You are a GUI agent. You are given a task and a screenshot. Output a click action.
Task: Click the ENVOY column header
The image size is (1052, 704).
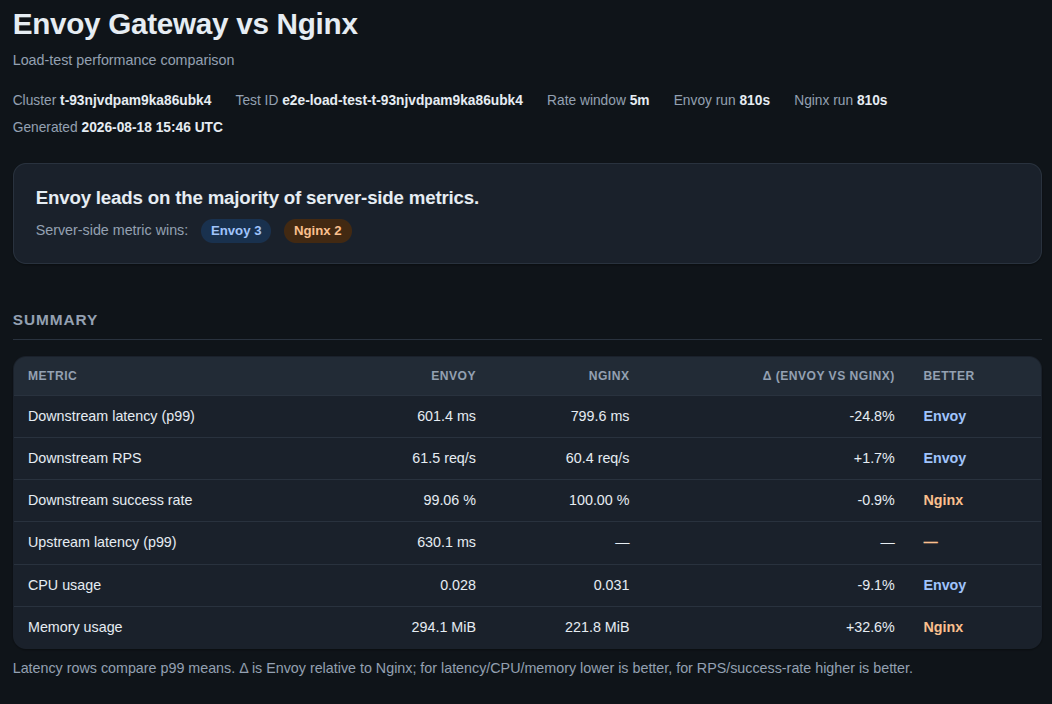[x=454, y=376]
